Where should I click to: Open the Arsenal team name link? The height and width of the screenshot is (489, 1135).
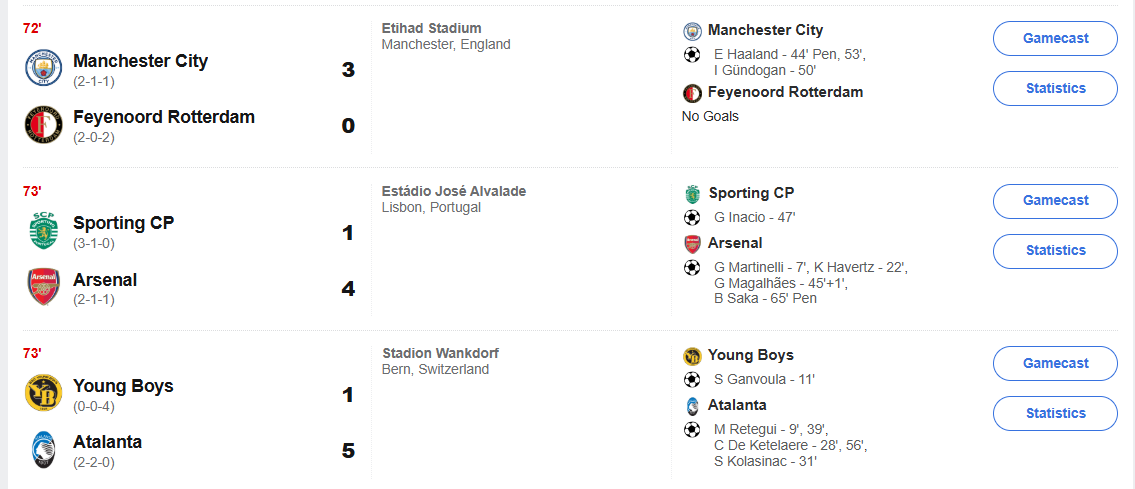(105, 280)
